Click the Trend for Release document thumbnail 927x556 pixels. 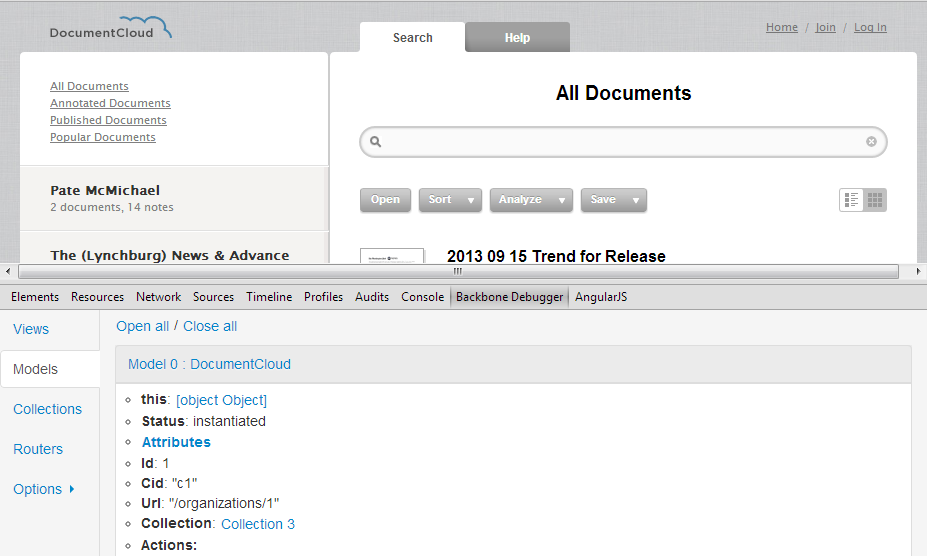[392, 256]
